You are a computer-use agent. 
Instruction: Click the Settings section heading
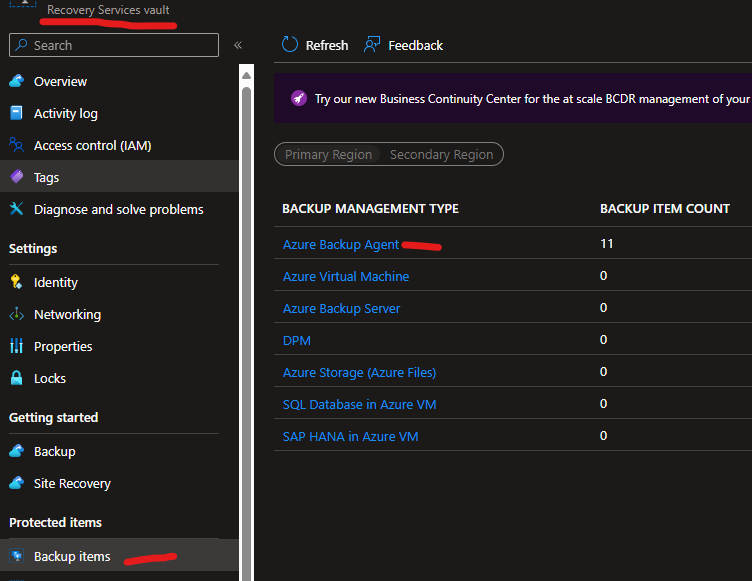coord(33,249)
